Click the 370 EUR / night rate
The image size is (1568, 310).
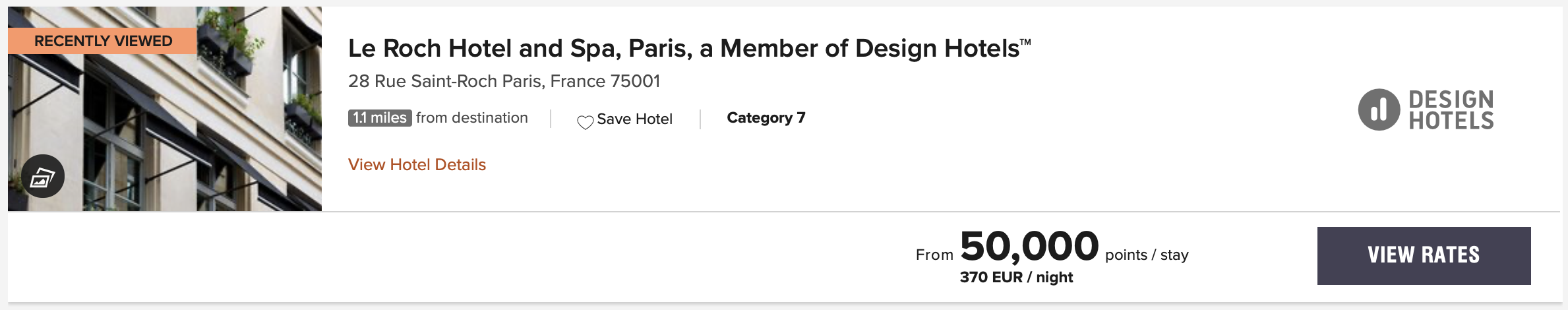(1016, 277)
